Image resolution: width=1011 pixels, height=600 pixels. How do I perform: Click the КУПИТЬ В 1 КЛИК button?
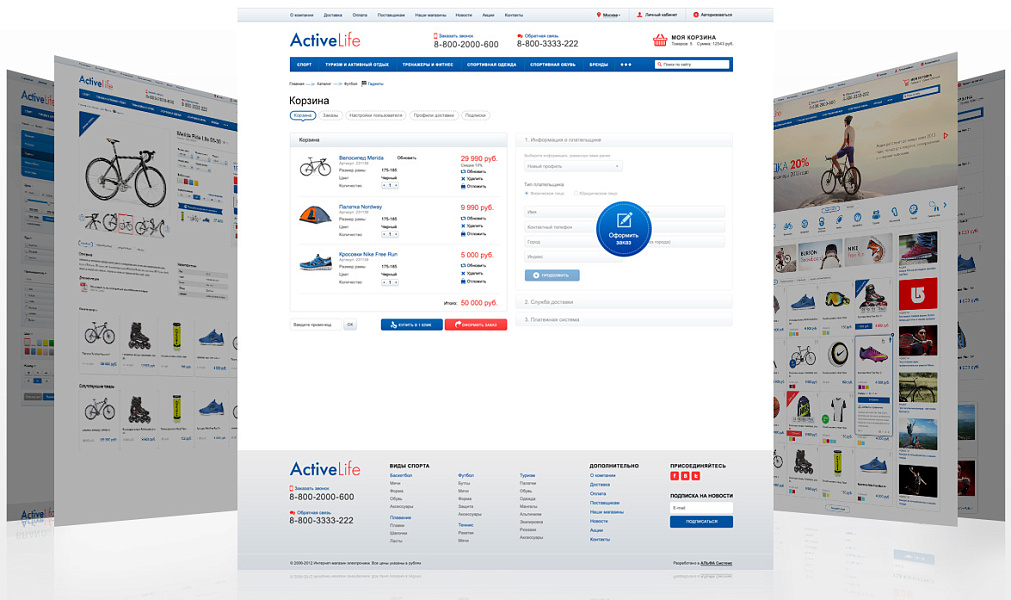pos(411,324)
